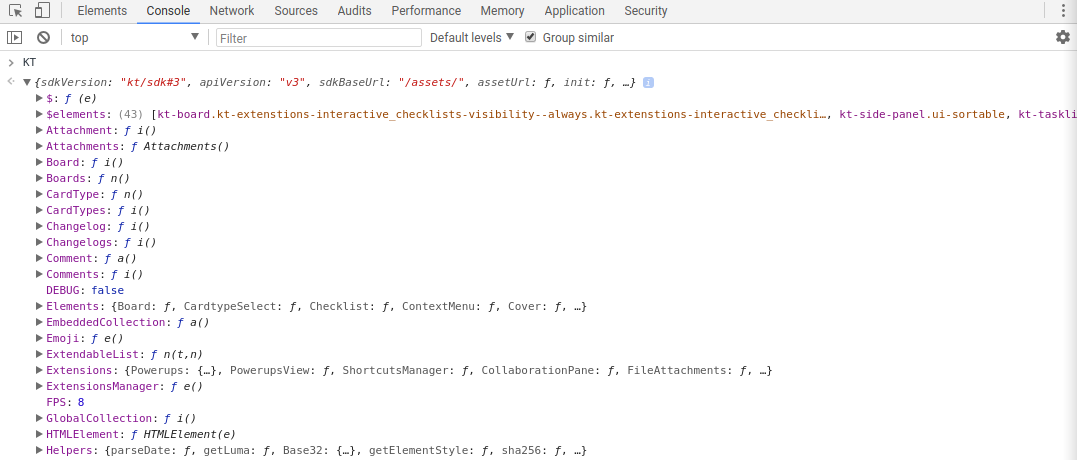Click the Attachments() function text

point(186,146)
